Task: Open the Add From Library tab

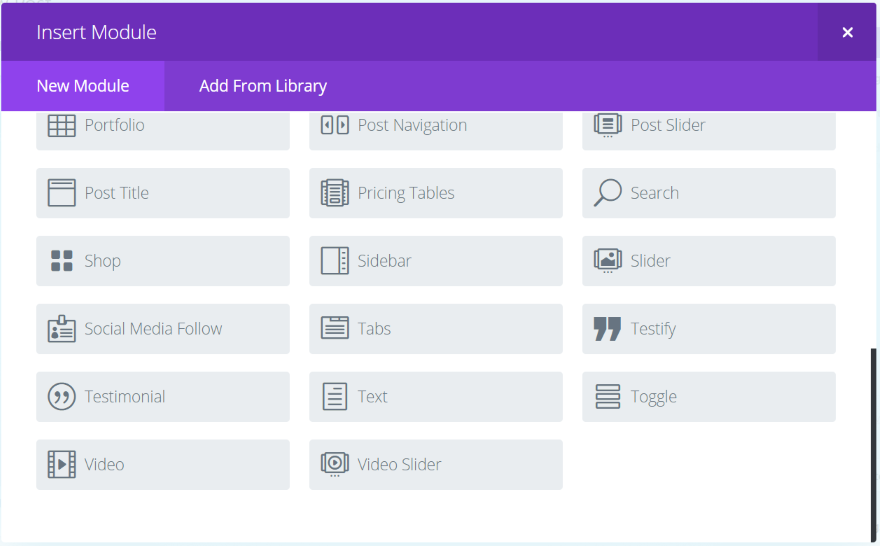Action: [x=263, y=86]
